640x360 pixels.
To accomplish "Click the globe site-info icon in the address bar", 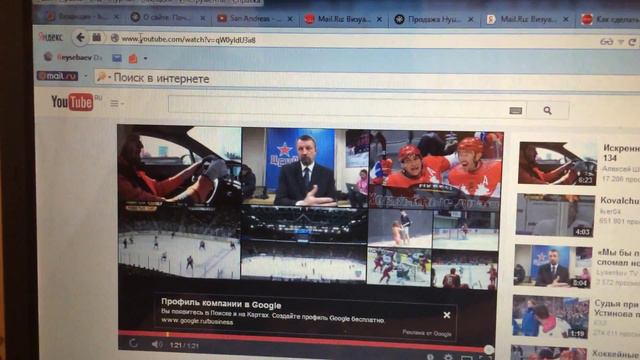I will coord(115,38).
